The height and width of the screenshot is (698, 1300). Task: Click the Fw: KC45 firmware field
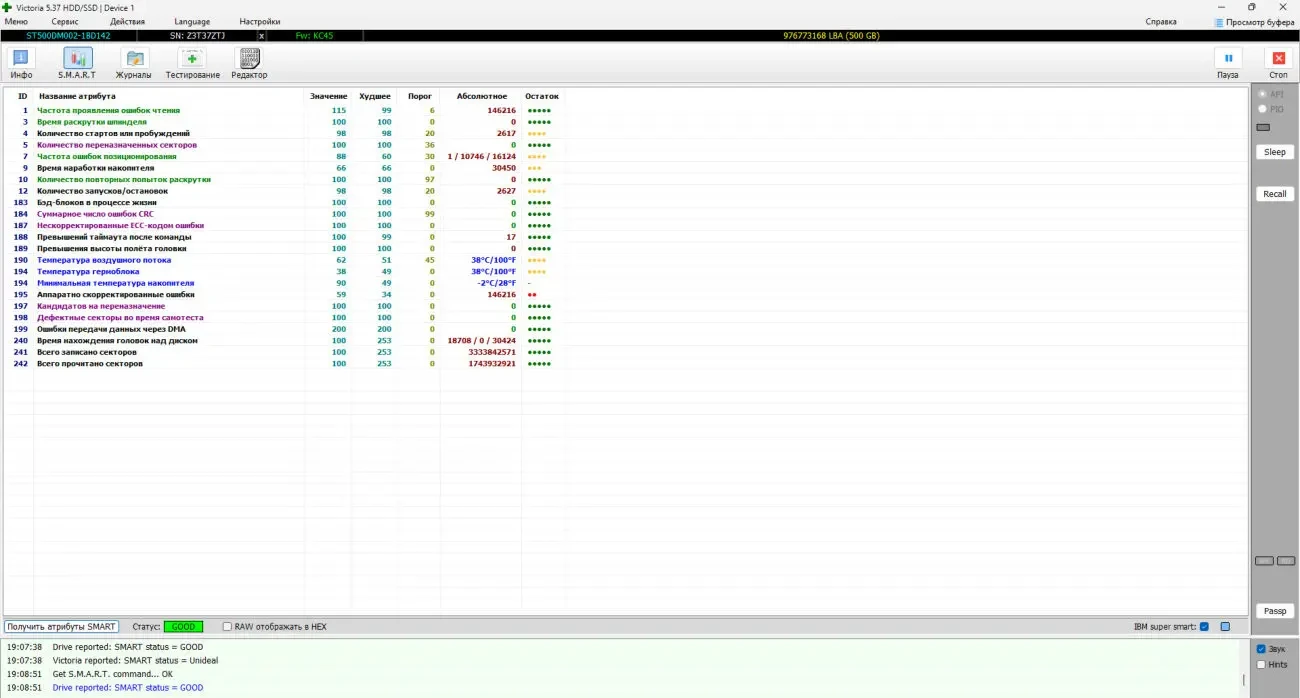coord(316,36)
